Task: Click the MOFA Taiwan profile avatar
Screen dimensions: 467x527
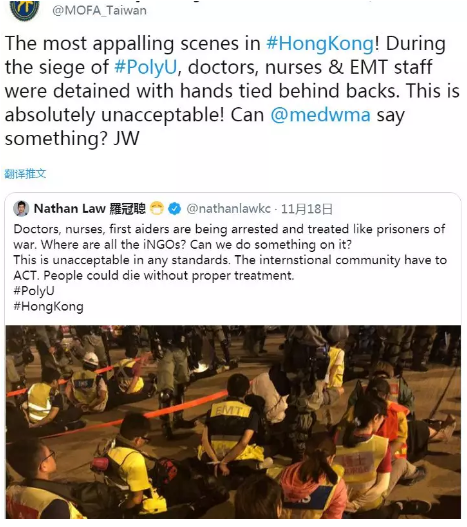Action: tap(25, 9)
